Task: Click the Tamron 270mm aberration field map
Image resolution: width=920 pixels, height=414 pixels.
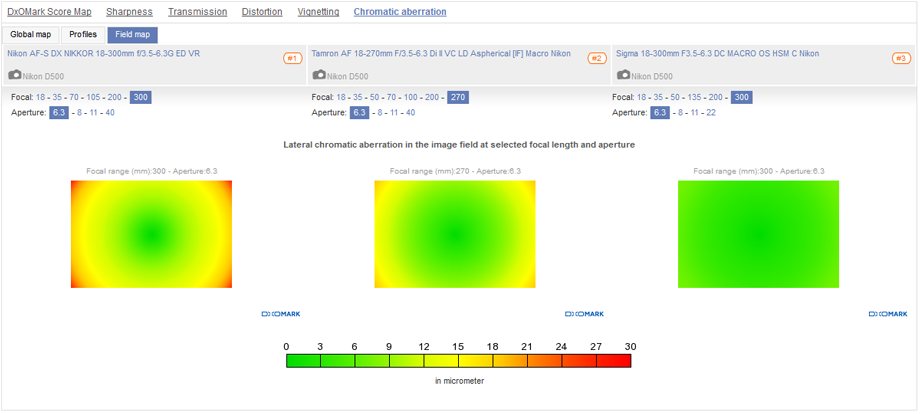Action: click(455, 234)
